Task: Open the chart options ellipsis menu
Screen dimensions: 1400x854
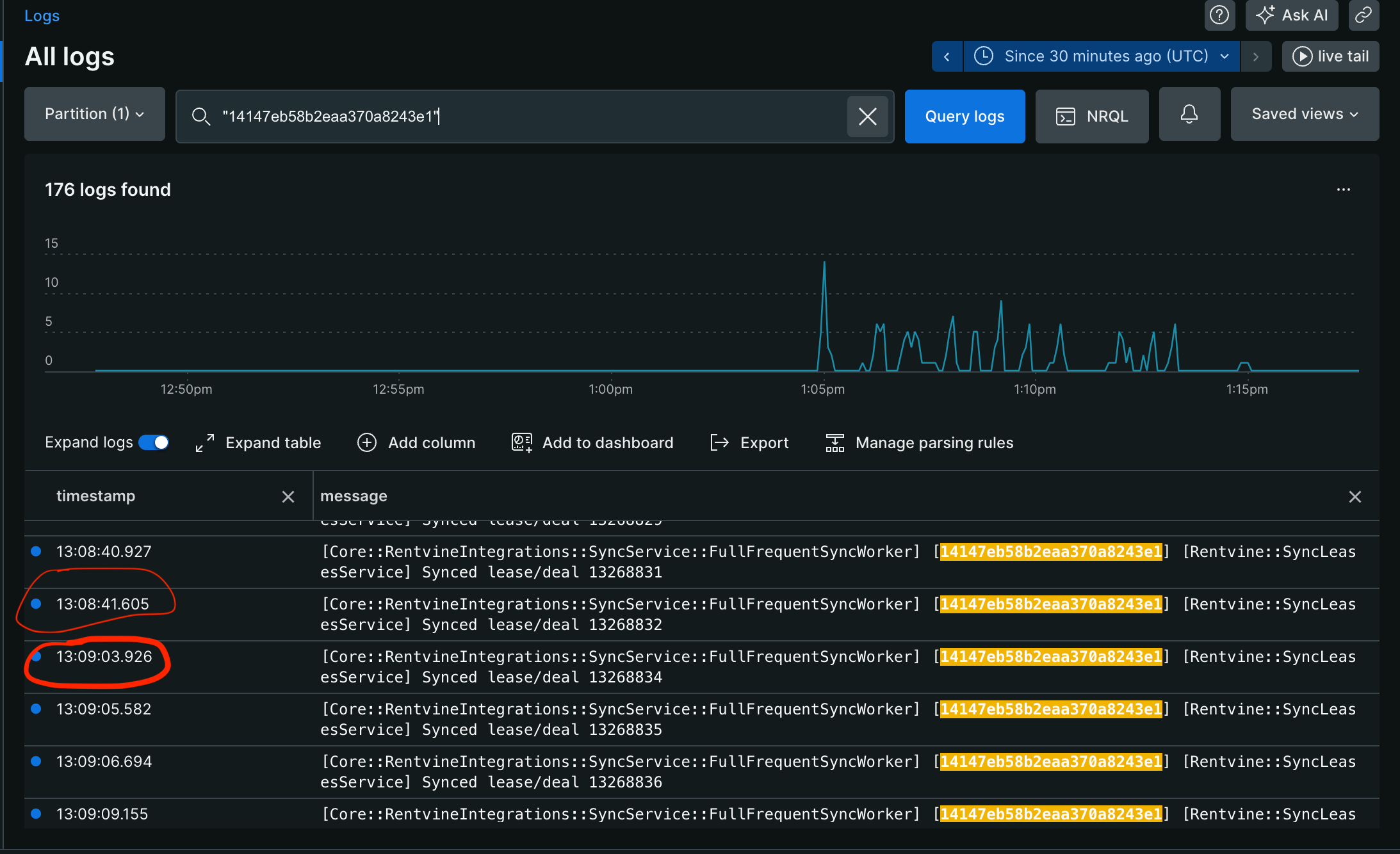Action: coord(1343,189)
